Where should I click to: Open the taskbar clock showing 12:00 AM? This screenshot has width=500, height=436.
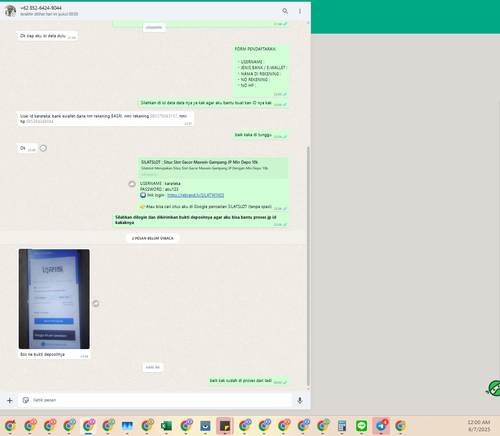(479, 426)
